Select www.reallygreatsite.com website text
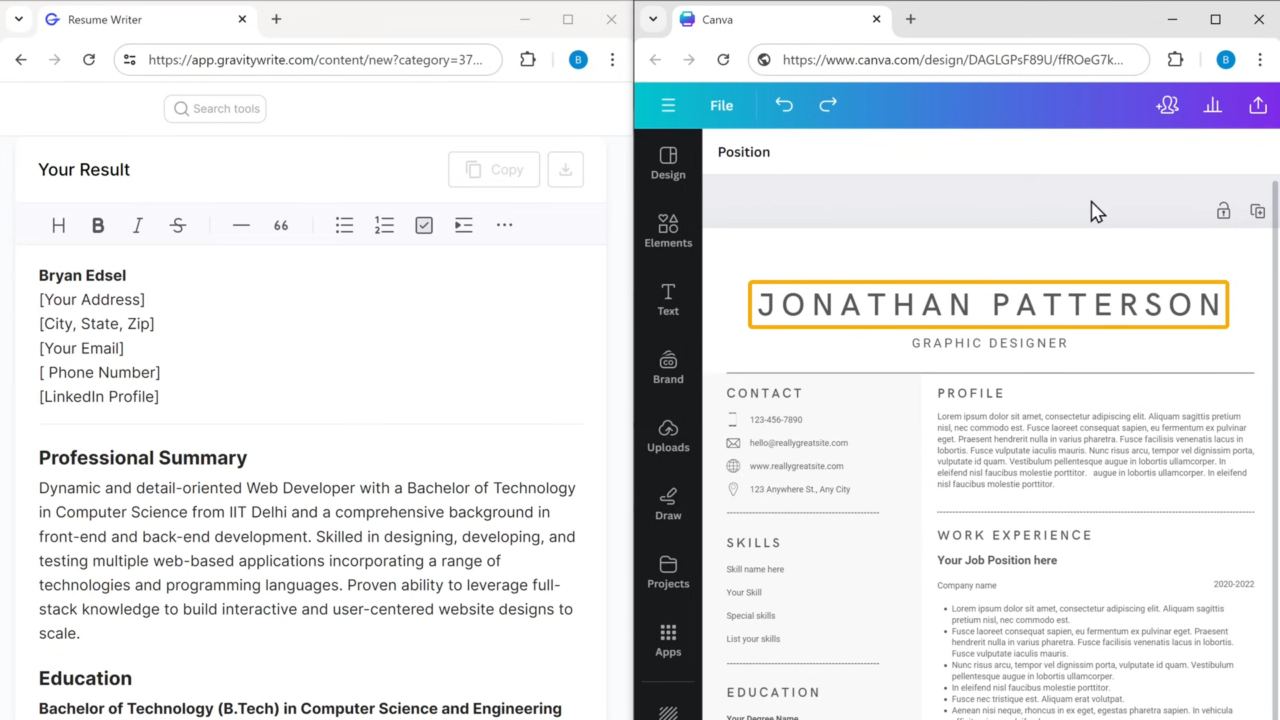 [x=797, y=466]
